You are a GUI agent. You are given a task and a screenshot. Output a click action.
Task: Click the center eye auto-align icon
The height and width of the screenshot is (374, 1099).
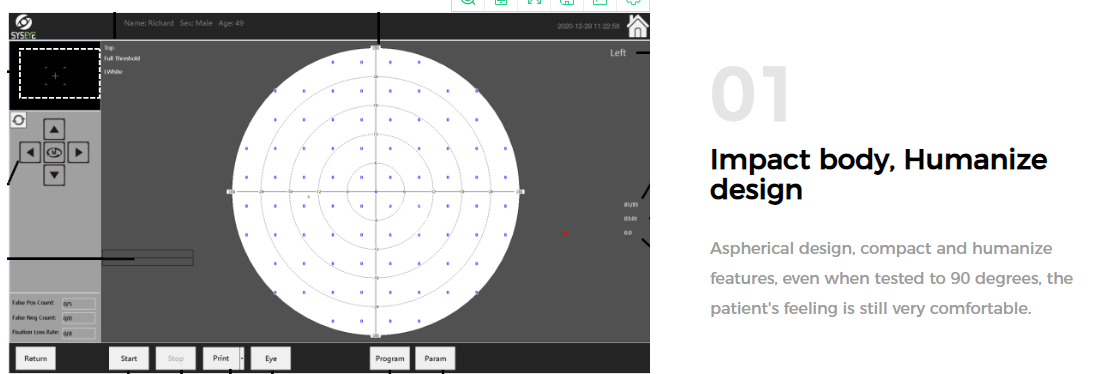pos(55,152)
